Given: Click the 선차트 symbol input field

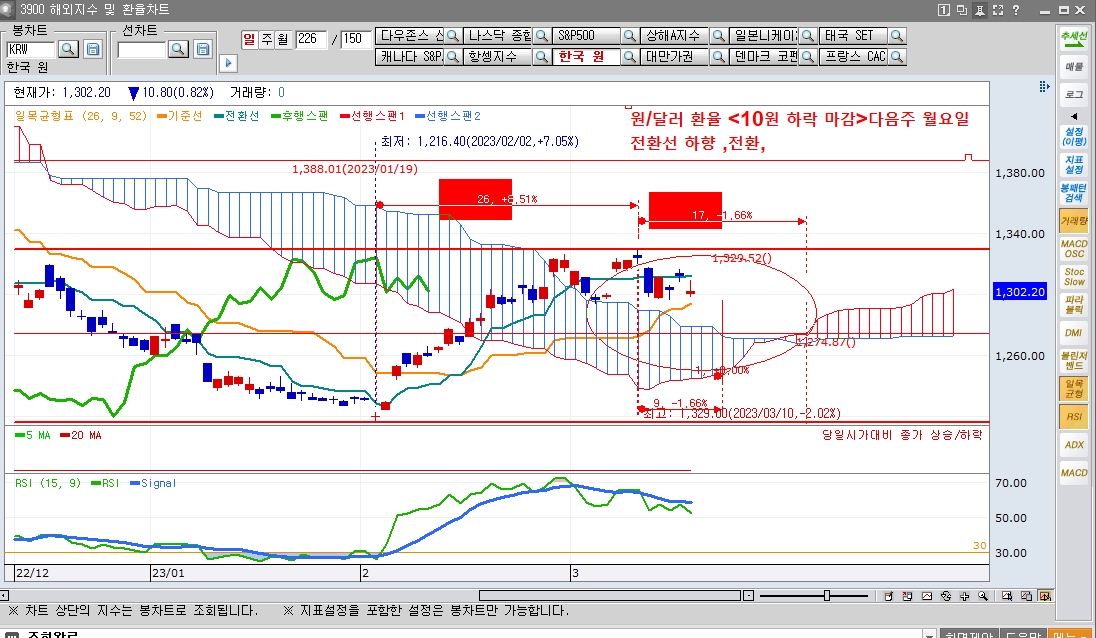Looking at the screenshot, I should pos(141,50).
